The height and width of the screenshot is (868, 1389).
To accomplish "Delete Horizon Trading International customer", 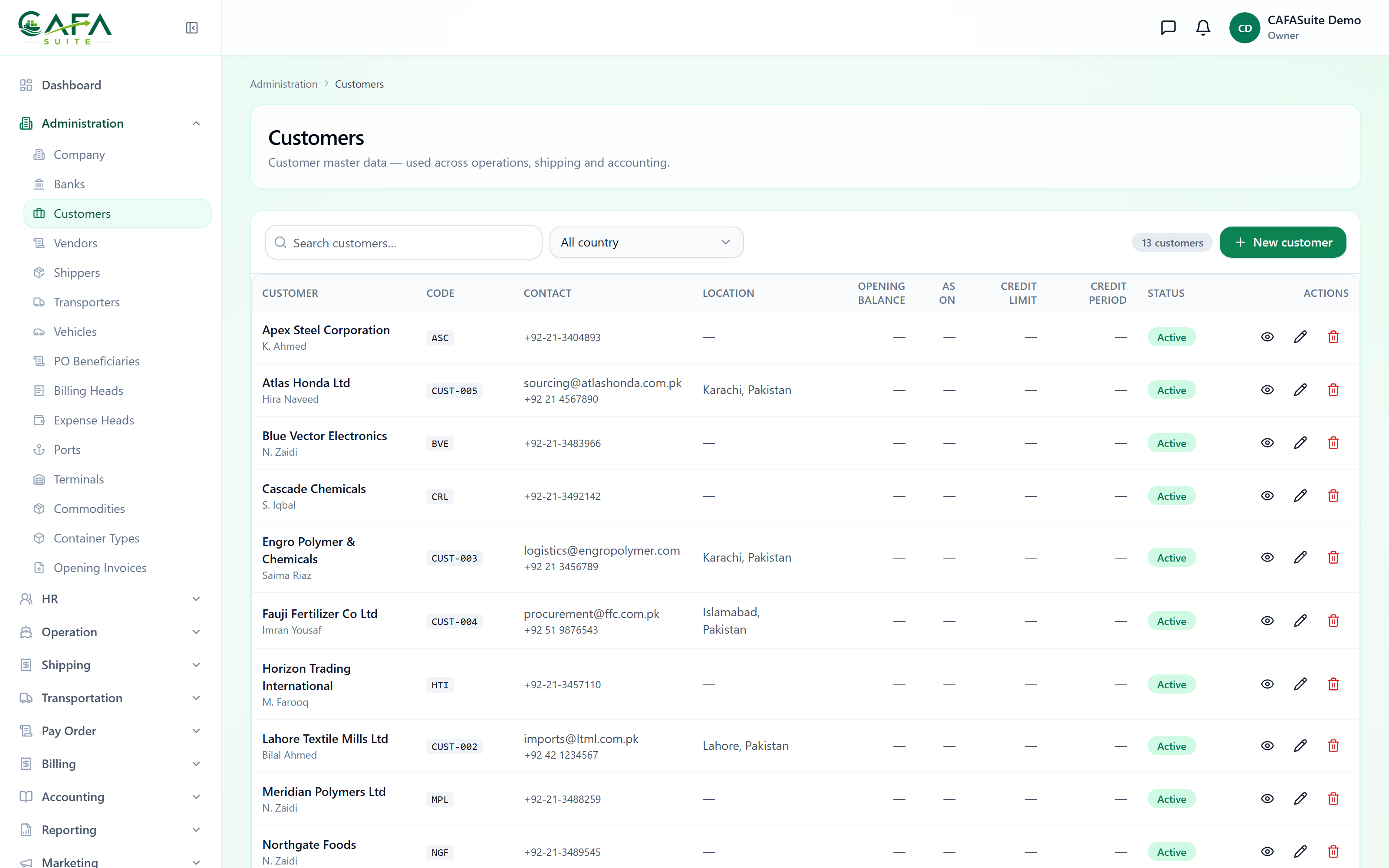I will tap(1333, 684).
